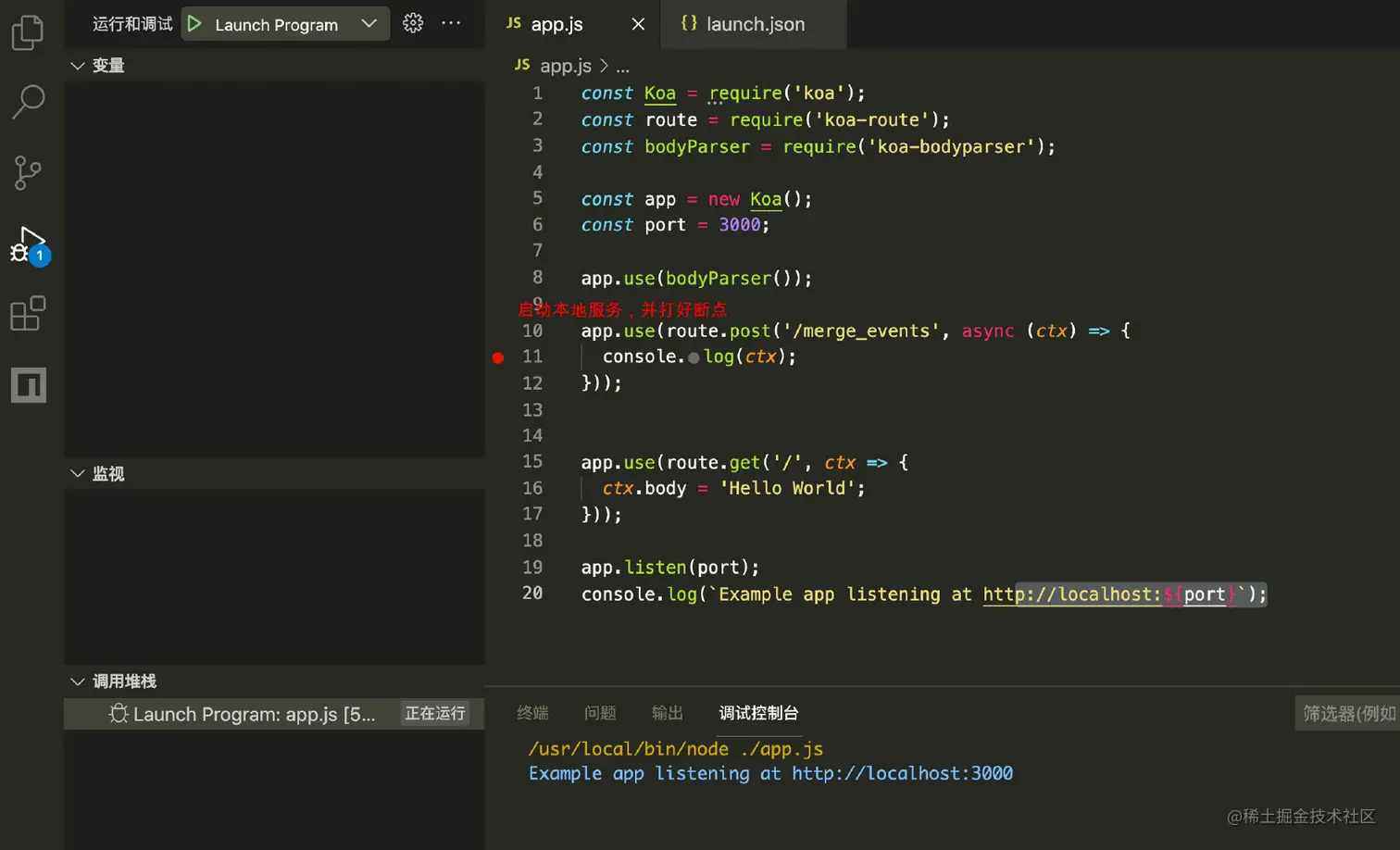Open launch.json via gear icon
1400x850 pixels.
pyautogui.click(x=413, y=23)
